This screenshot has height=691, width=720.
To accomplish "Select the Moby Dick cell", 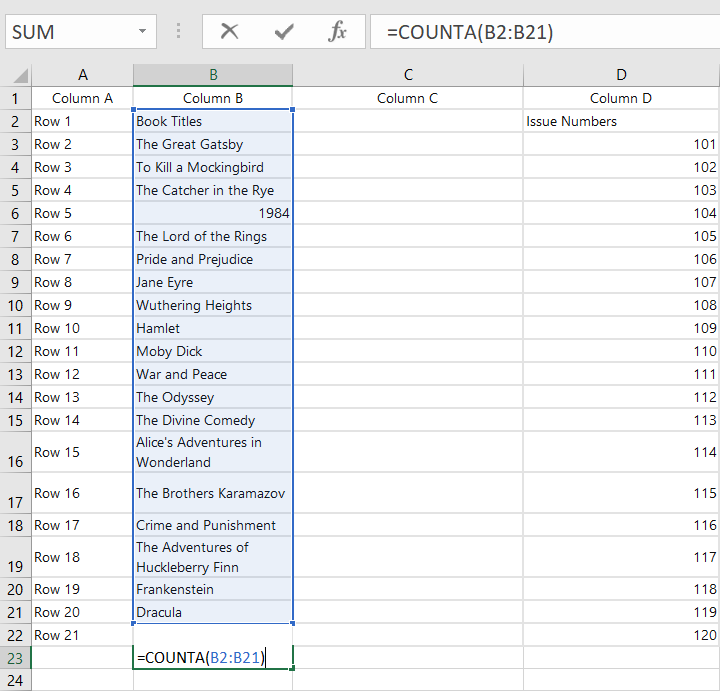I will tap(213, 351).
